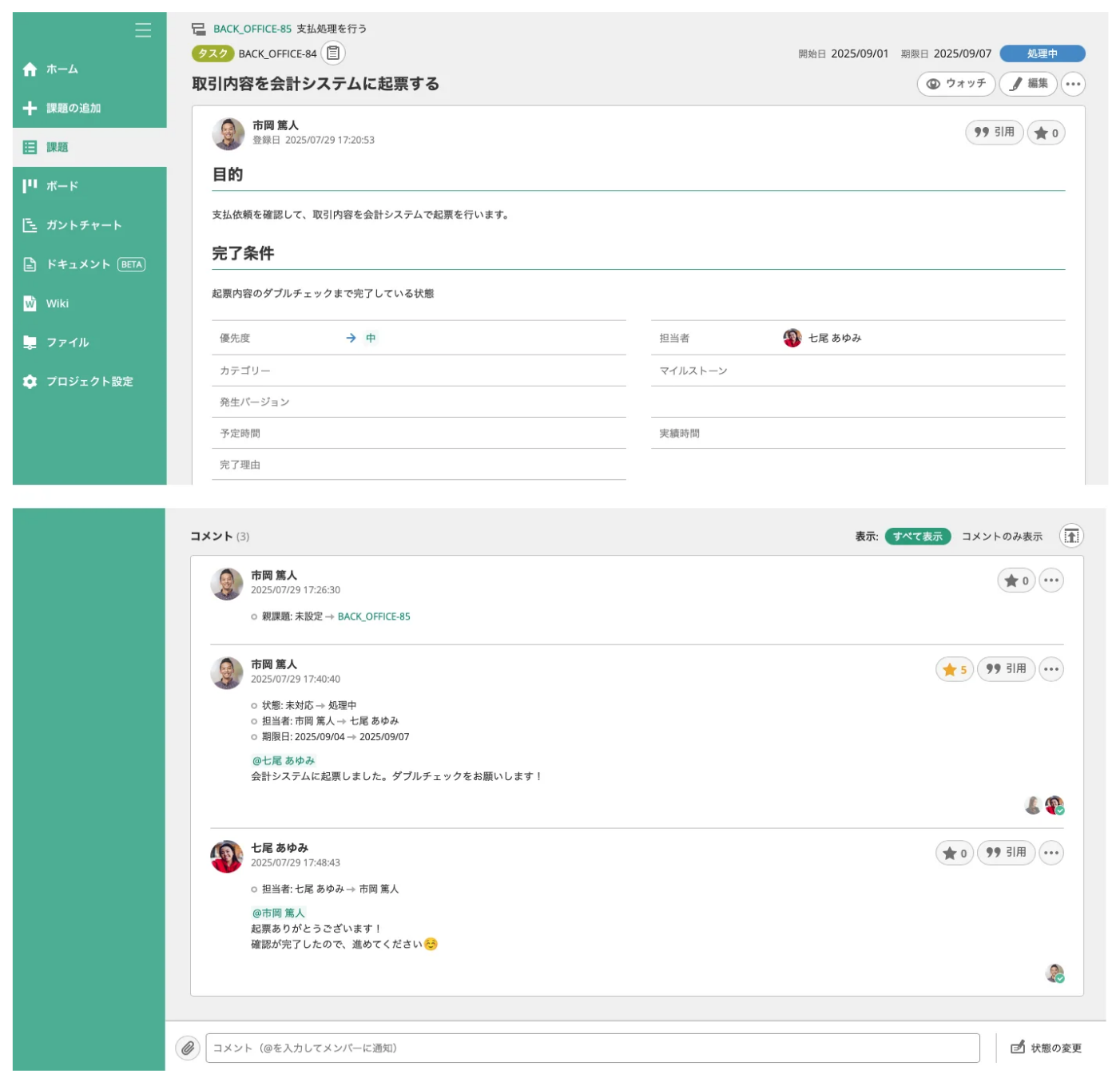
Task: Click the 開始日 2025/09/01 value
Action: (x=860, y=54)
